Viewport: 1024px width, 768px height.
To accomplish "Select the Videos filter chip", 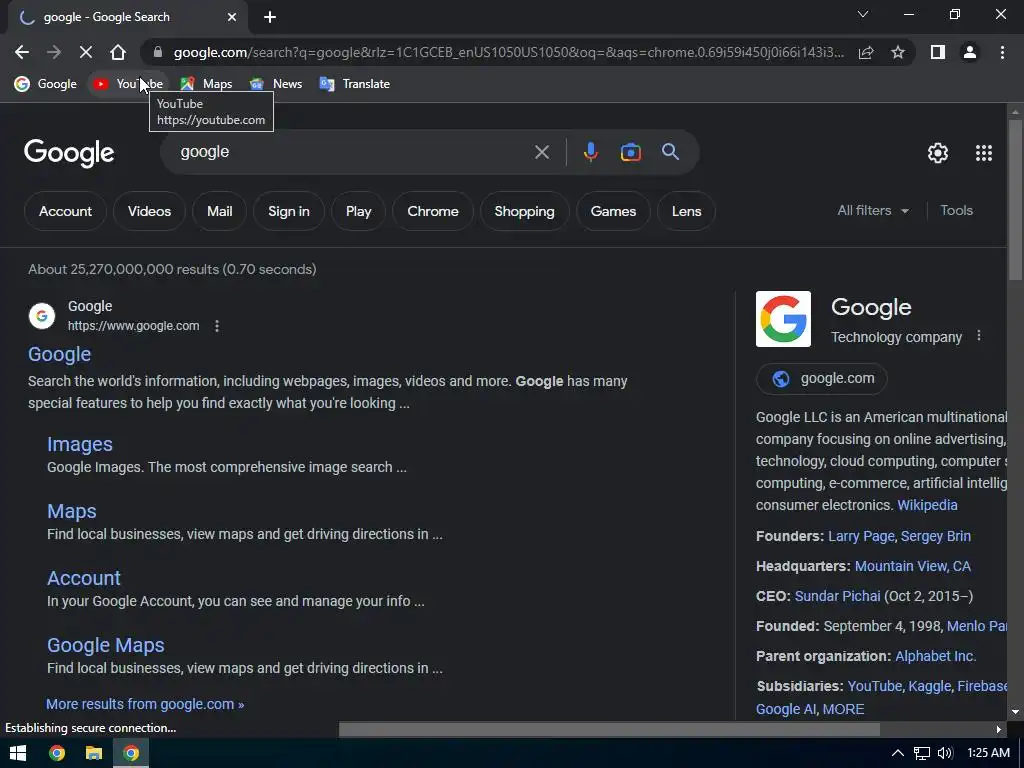I will pos(150,211).
